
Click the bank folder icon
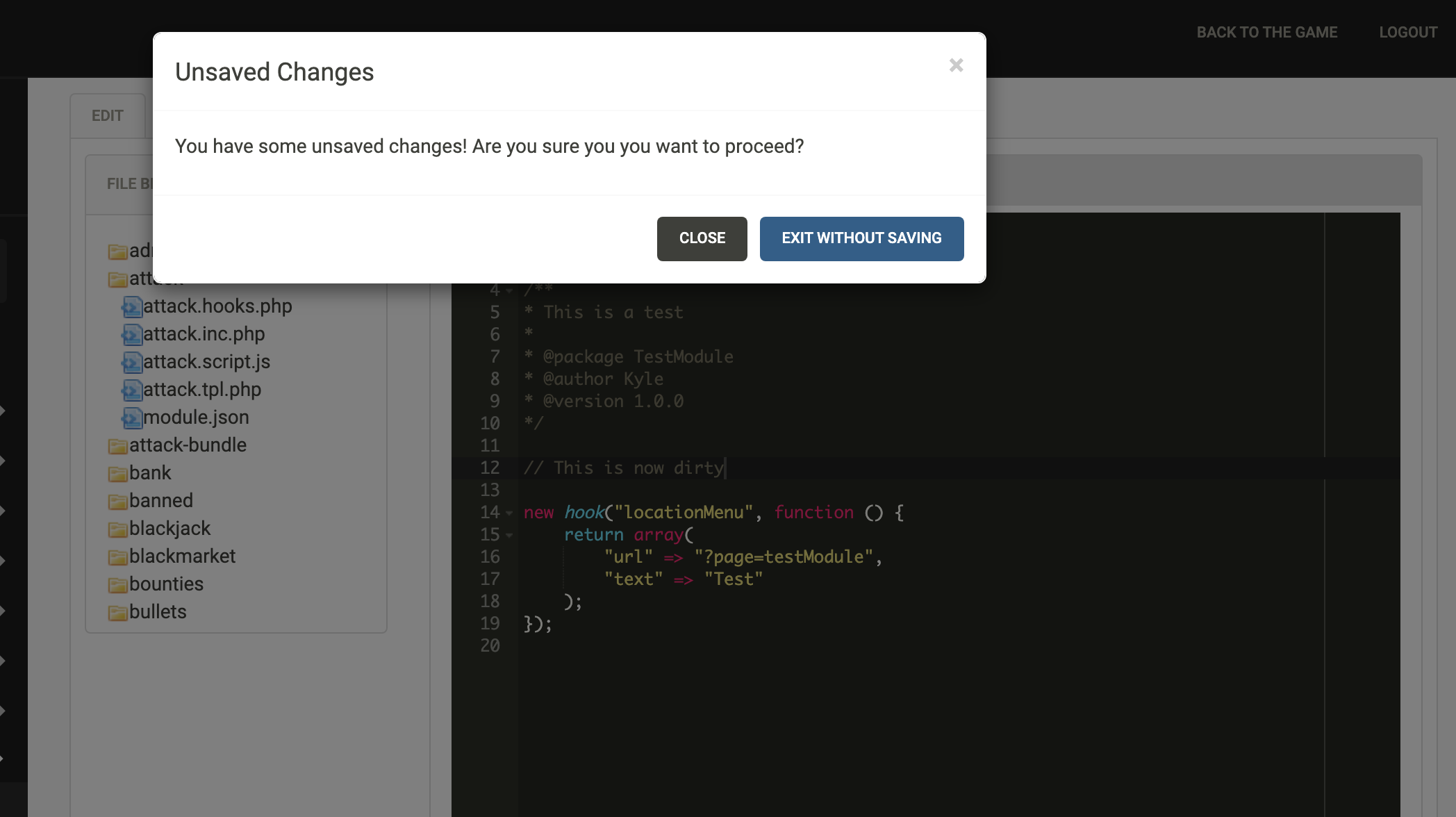click(x=117, y=474)
